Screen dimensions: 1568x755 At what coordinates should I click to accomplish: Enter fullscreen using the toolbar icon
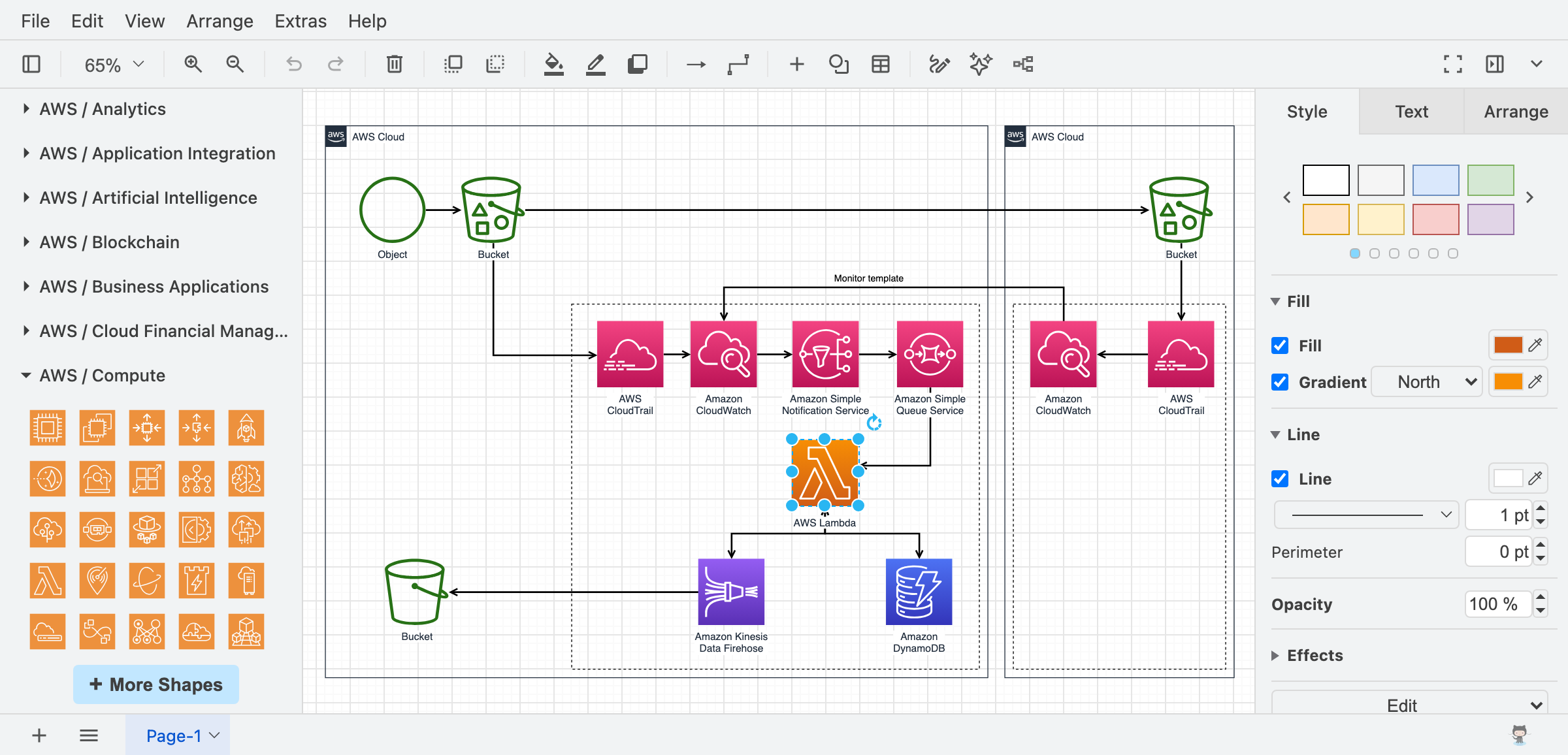pyautogui.click(x=1453, y=64)
